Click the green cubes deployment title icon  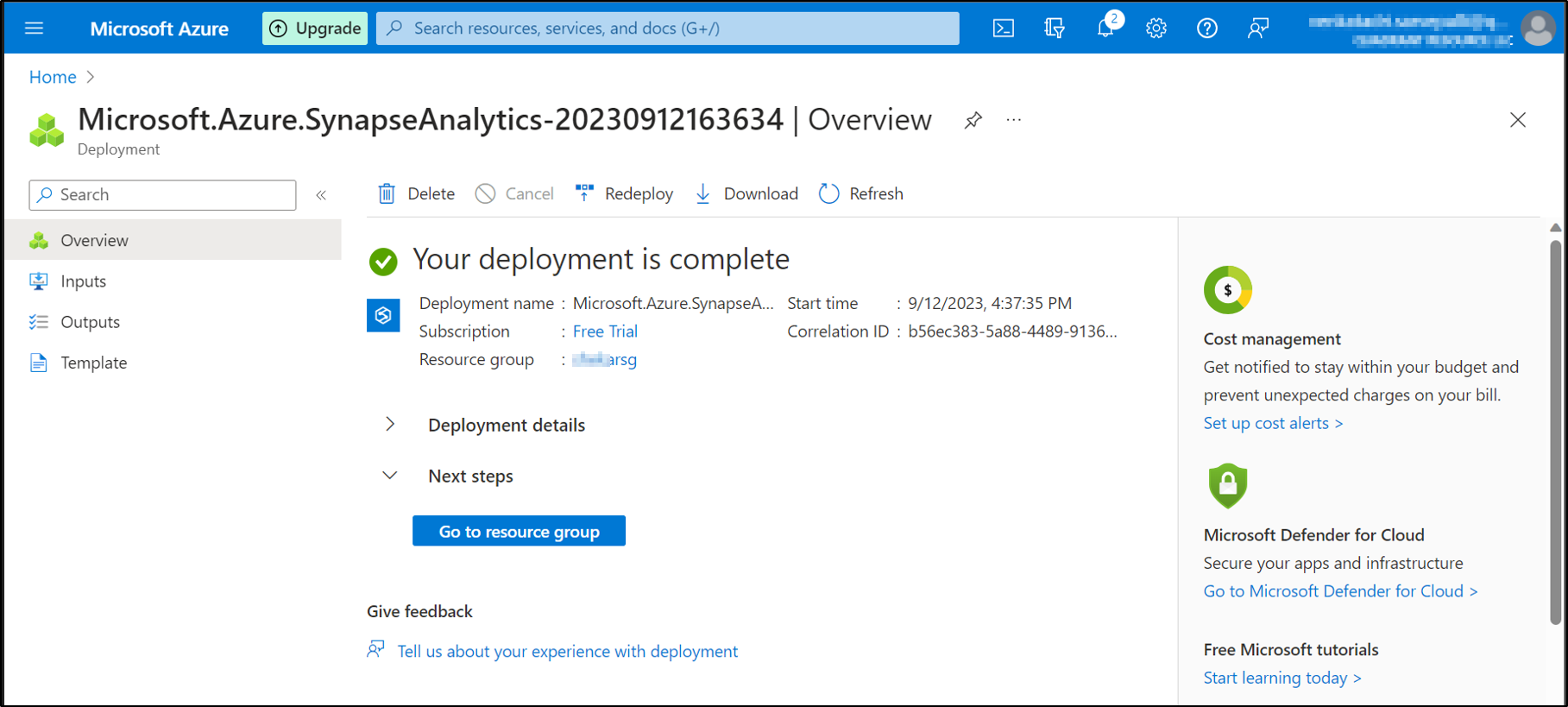[47, 130]
